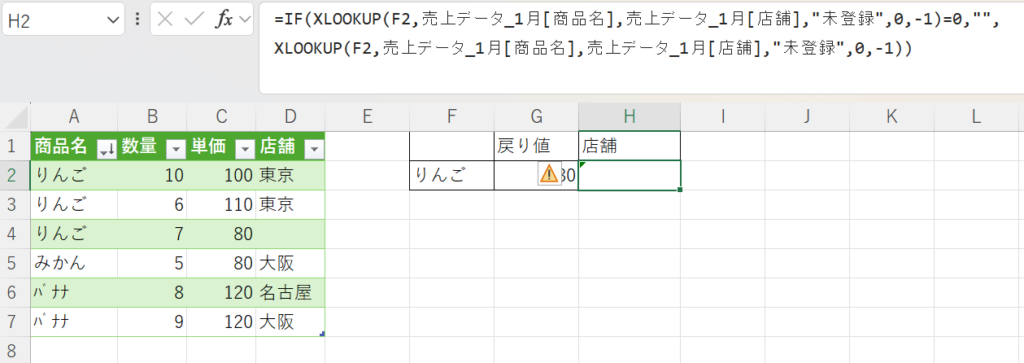Viewport: 1024px width, 363px height.
Task: Select row 7 header
Action: [x=14, y=322]
